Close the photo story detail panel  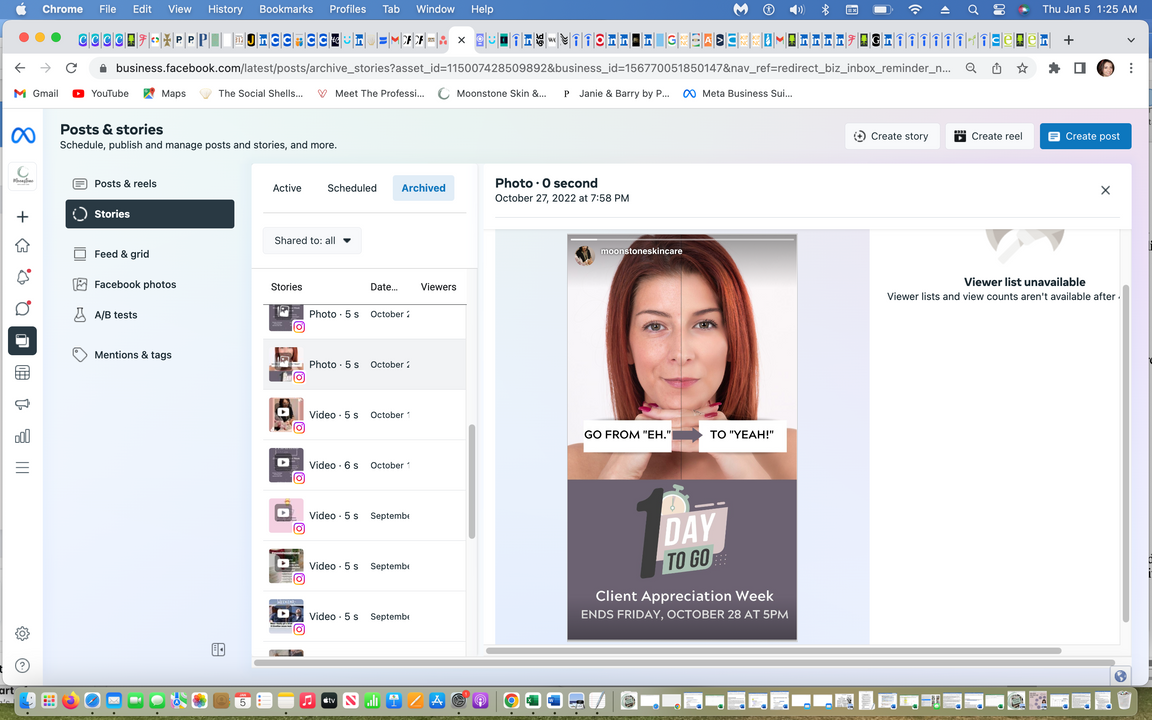[x=1105, y=190]
